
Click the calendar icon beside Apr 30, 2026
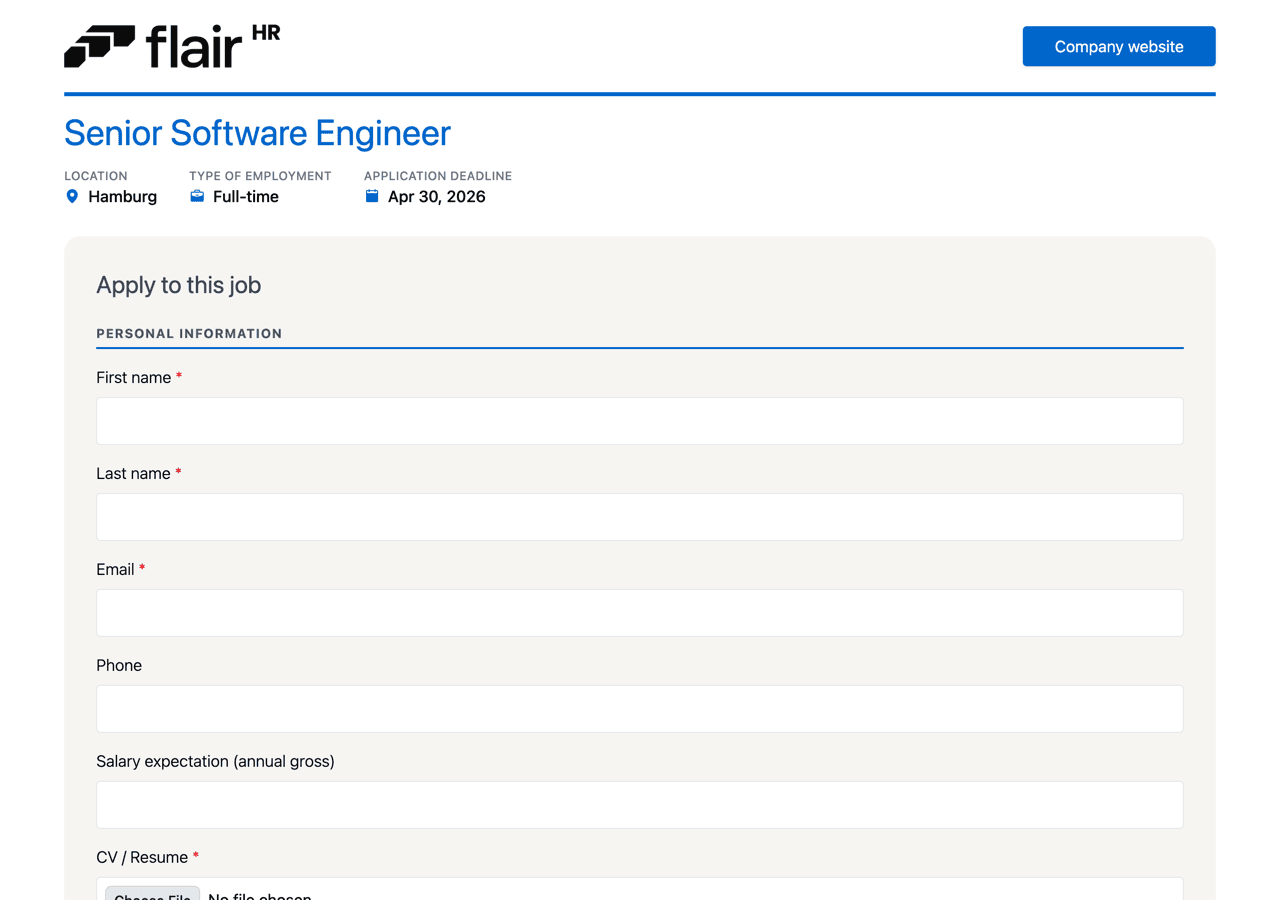372,196
